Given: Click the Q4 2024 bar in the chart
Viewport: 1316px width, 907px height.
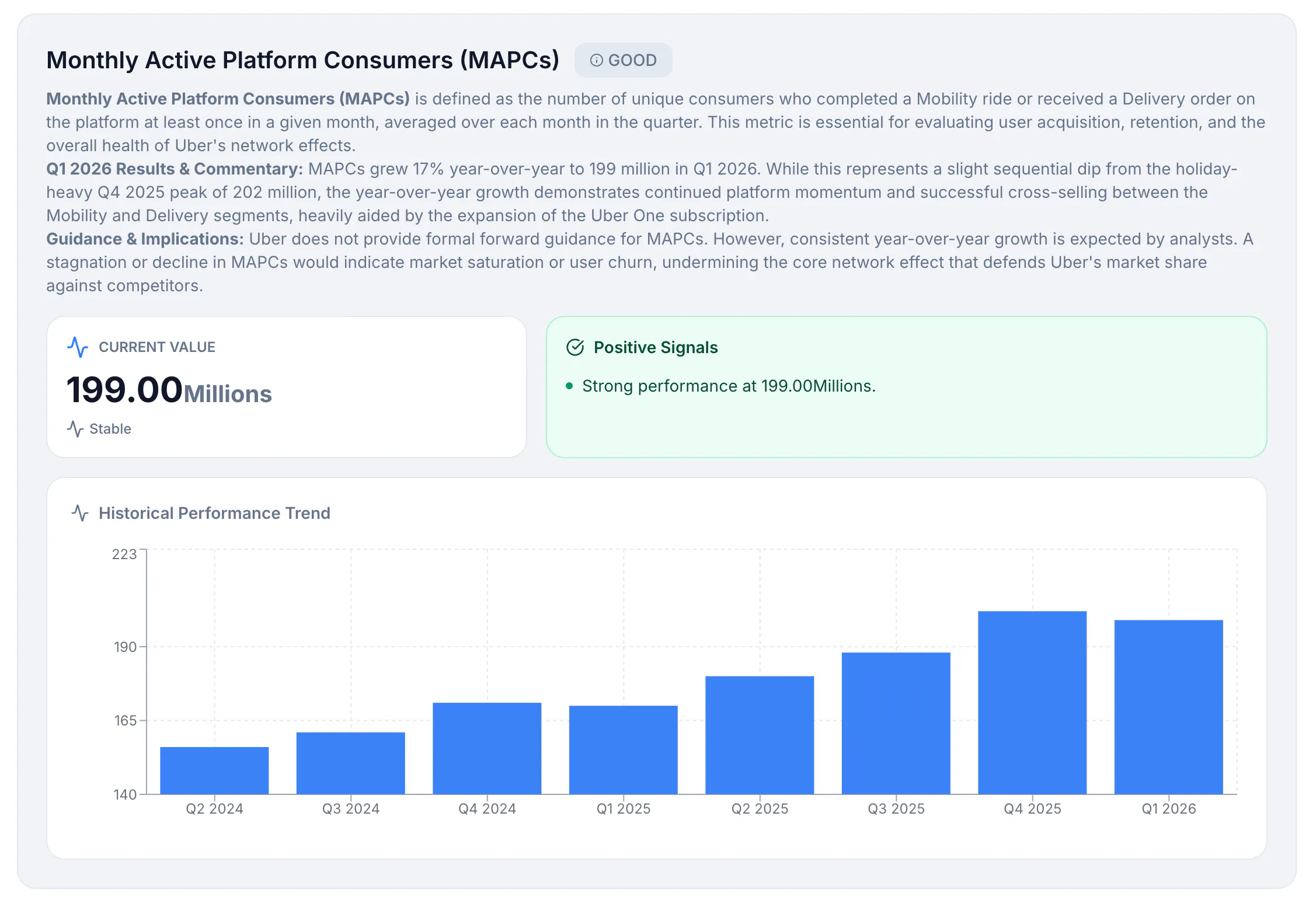Looking at the screenshot, I should pyautogui.click(x=487, y=748).
